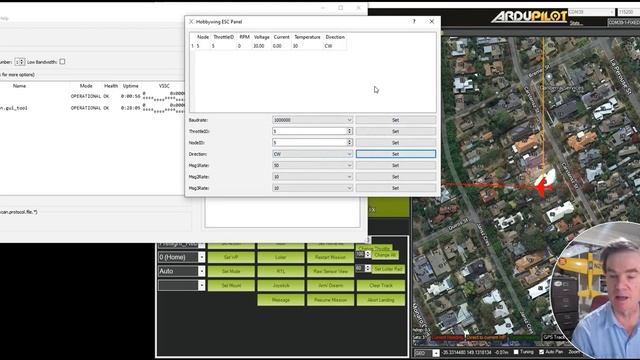Viewport: 640px width, 360px height.
Task: Click the NodeID input field
Action: 309,142
